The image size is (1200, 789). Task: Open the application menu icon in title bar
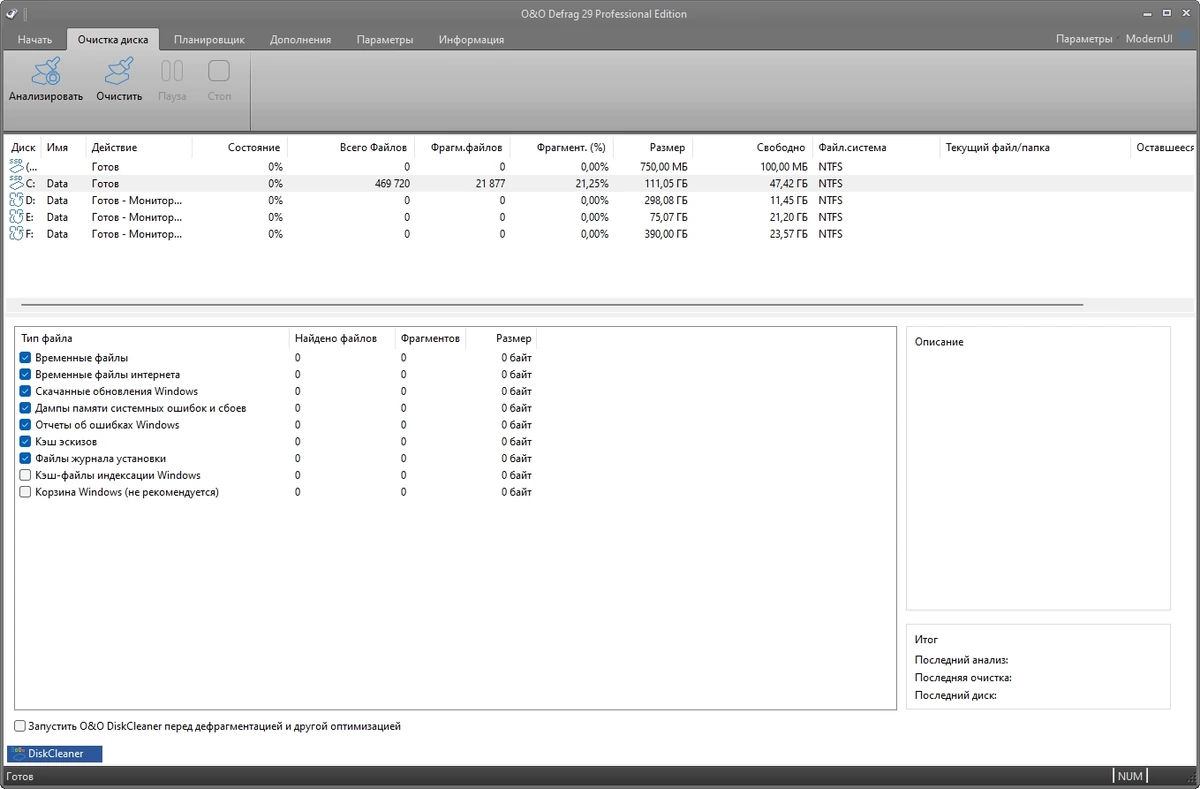[11, 13]
